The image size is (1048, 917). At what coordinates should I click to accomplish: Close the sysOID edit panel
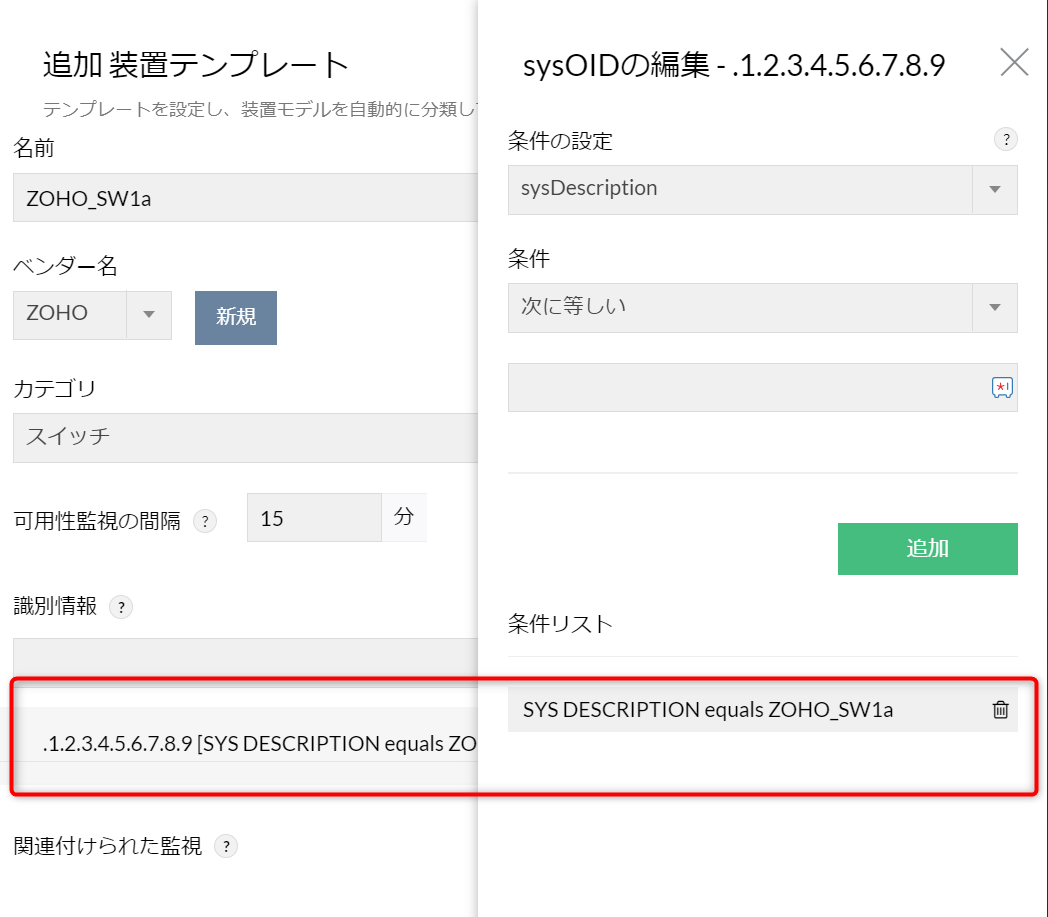point(1014,62)
